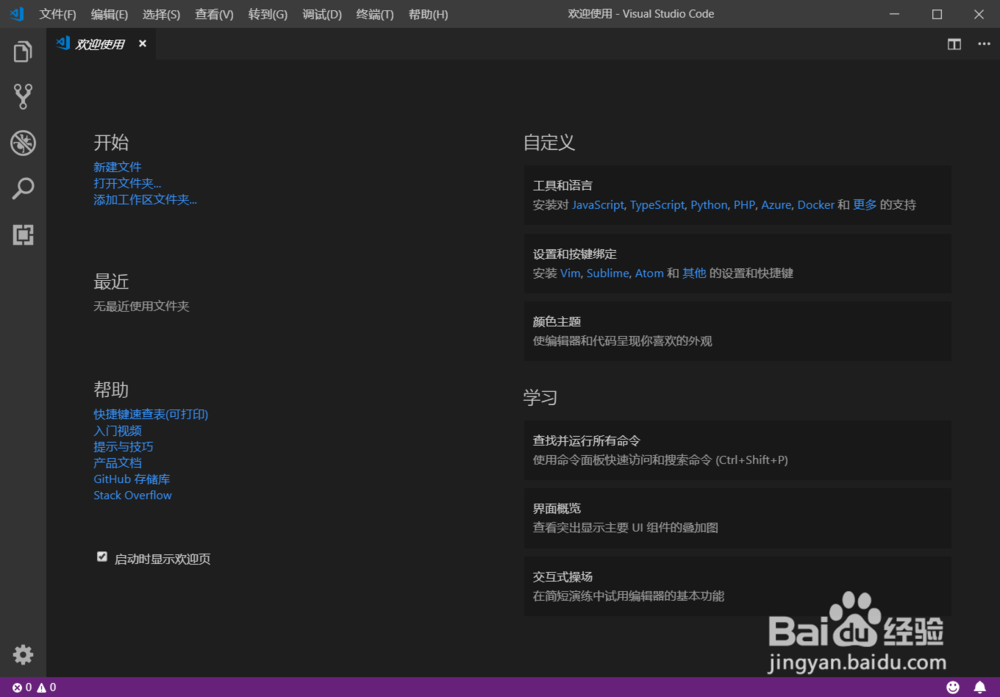Image resolution: width=1000 pixels, height=697 pixels.
Task: Click the Azure support link
Action: (x=776, y=205)
